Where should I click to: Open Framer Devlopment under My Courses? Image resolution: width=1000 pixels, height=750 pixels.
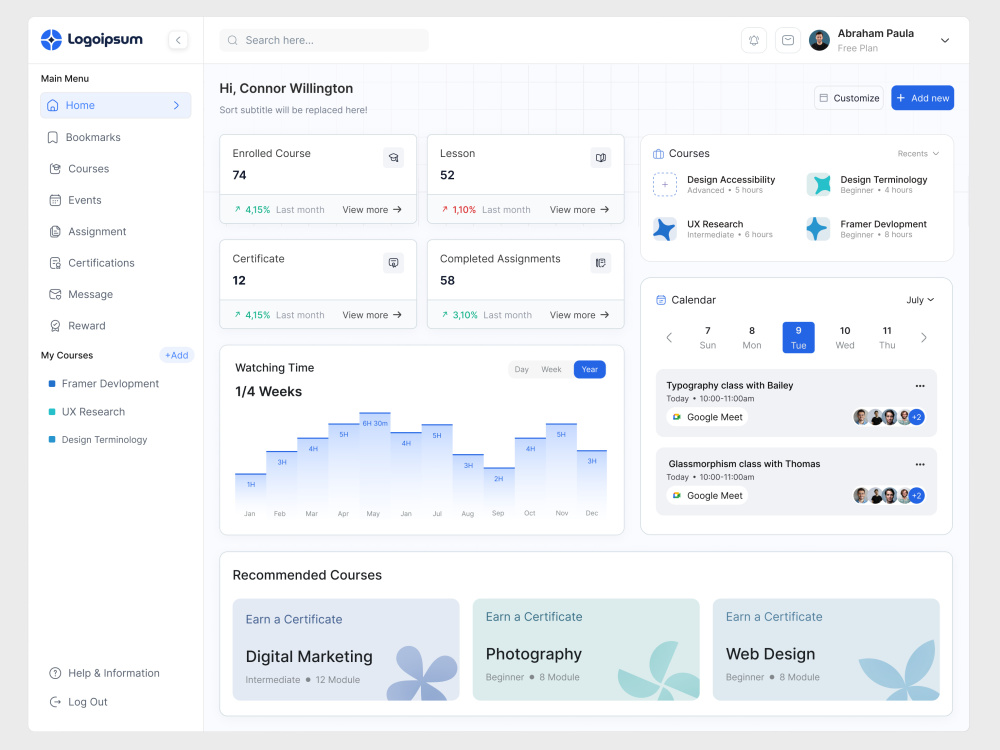[x=104, y=383]
